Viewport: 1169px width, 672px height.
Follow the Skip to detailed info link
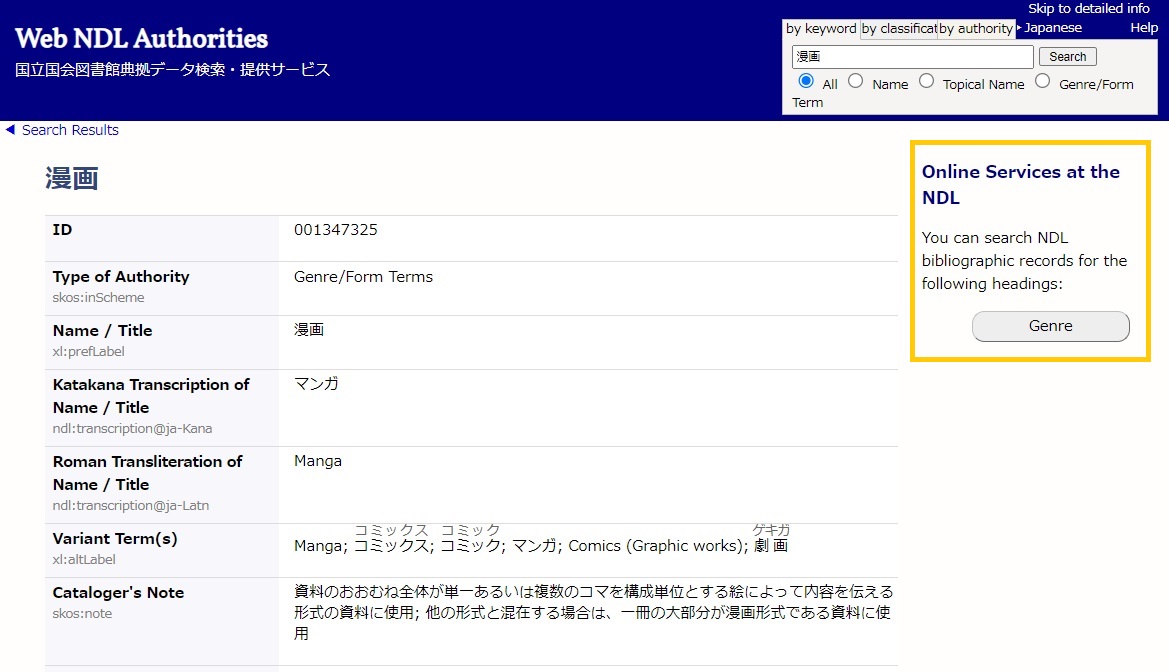[x=1088, y=9]
